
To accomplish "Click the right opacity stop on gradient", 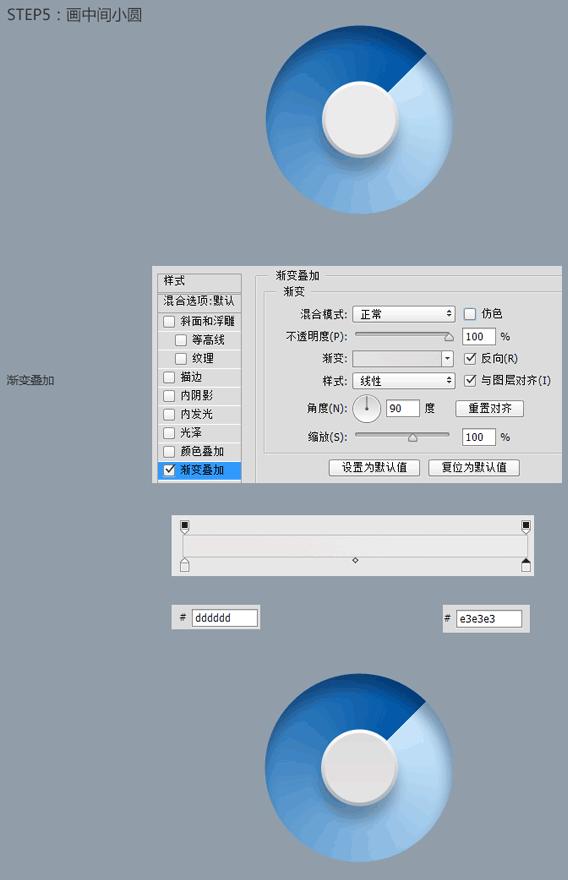I will [x=526, y=527].
